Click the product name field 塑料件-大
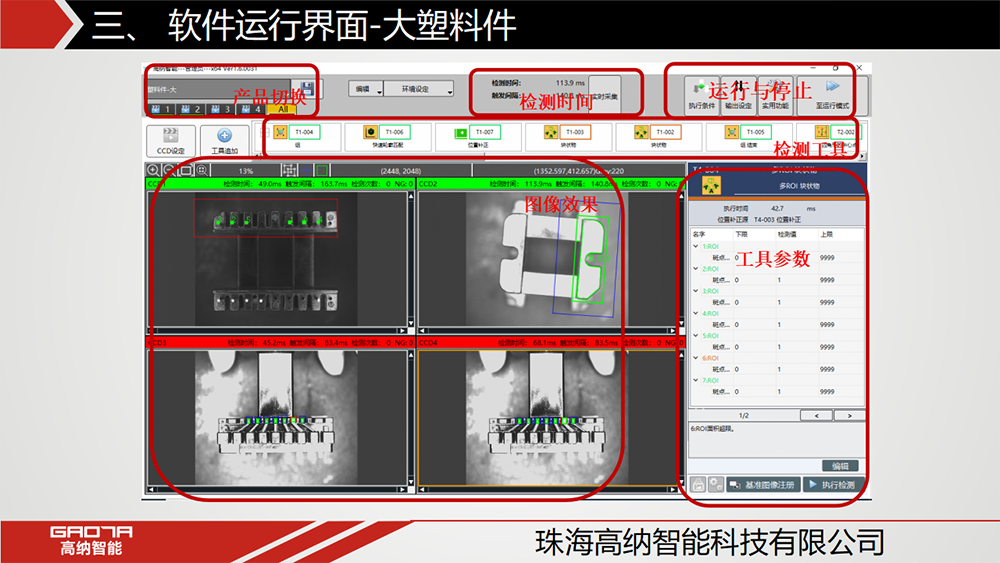Viewport: 1000px width, 563px height. point(219,89)
